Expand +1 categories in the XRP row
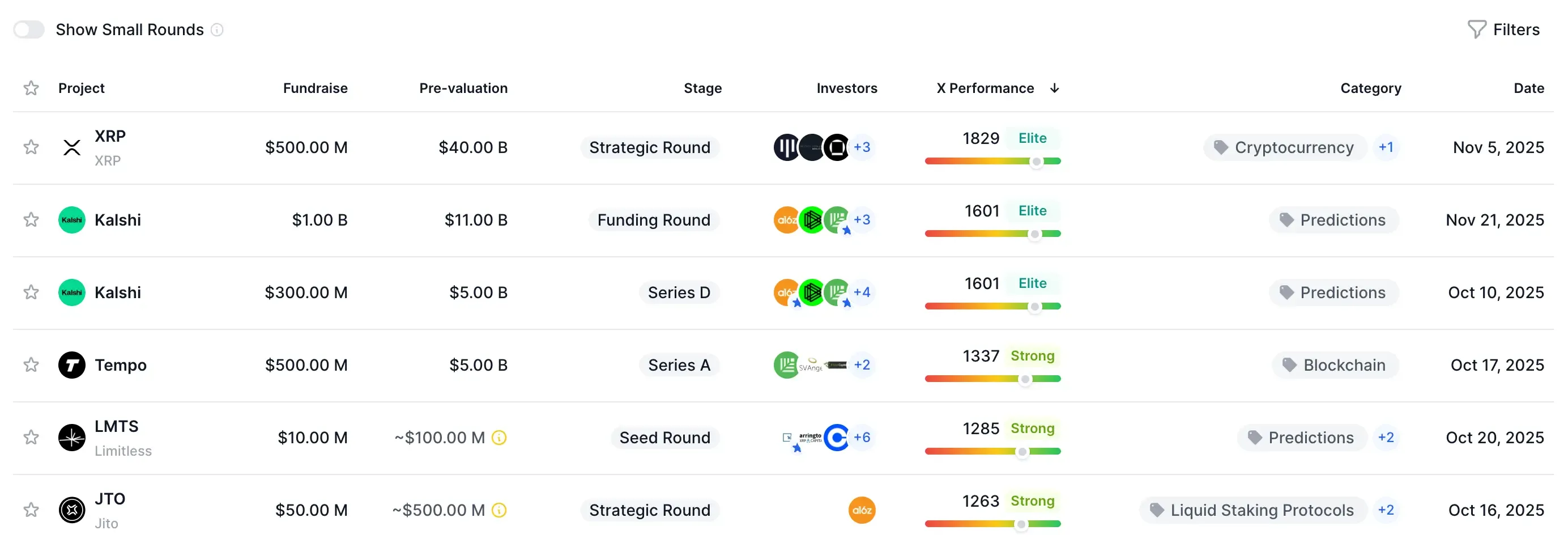Screen dimensions: 1568x543 click(x=1386, y=147)
